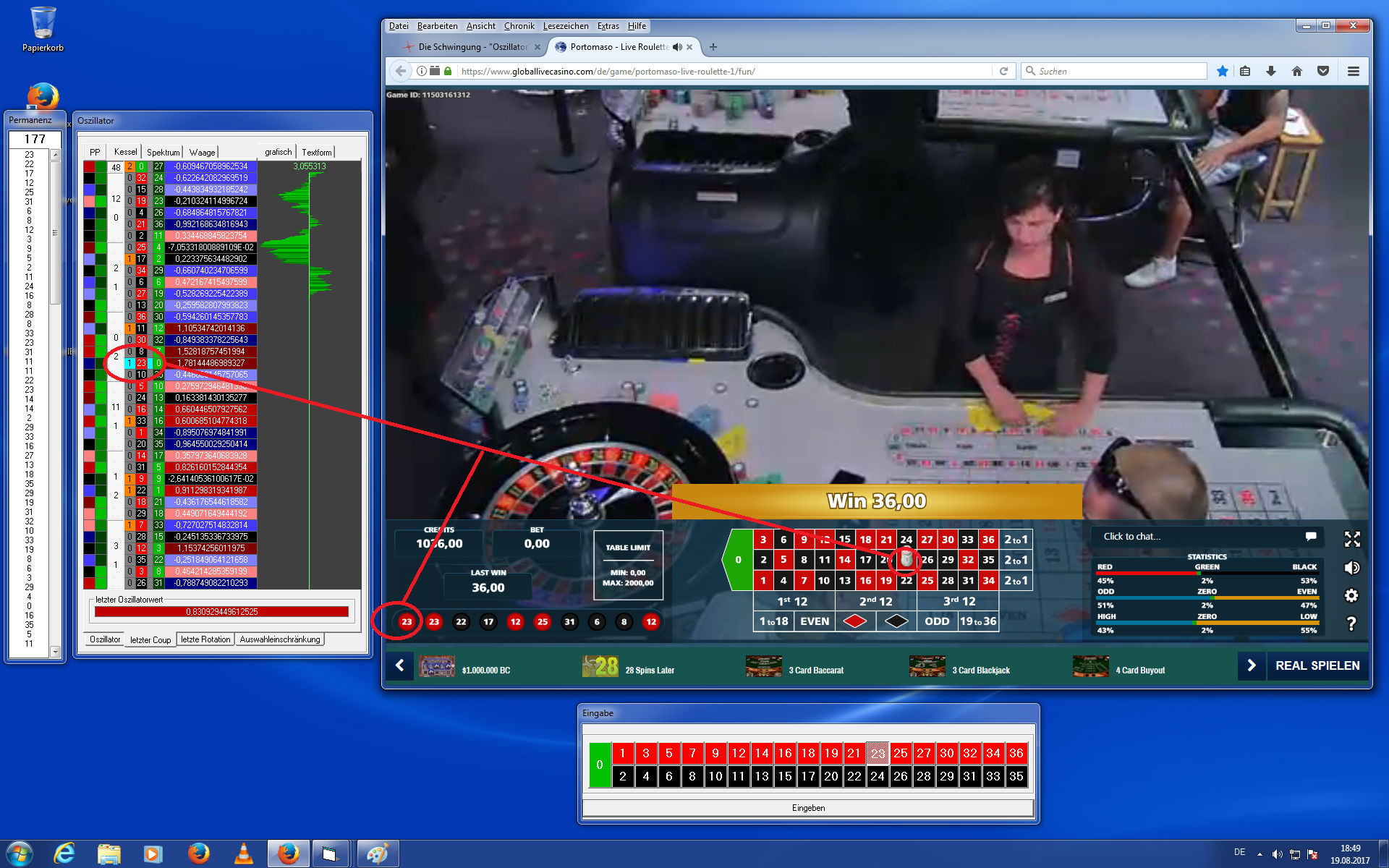The height and width of the screenshot is (868, 1389).
Task: Bet on roulette number 36
Action: 988,540
